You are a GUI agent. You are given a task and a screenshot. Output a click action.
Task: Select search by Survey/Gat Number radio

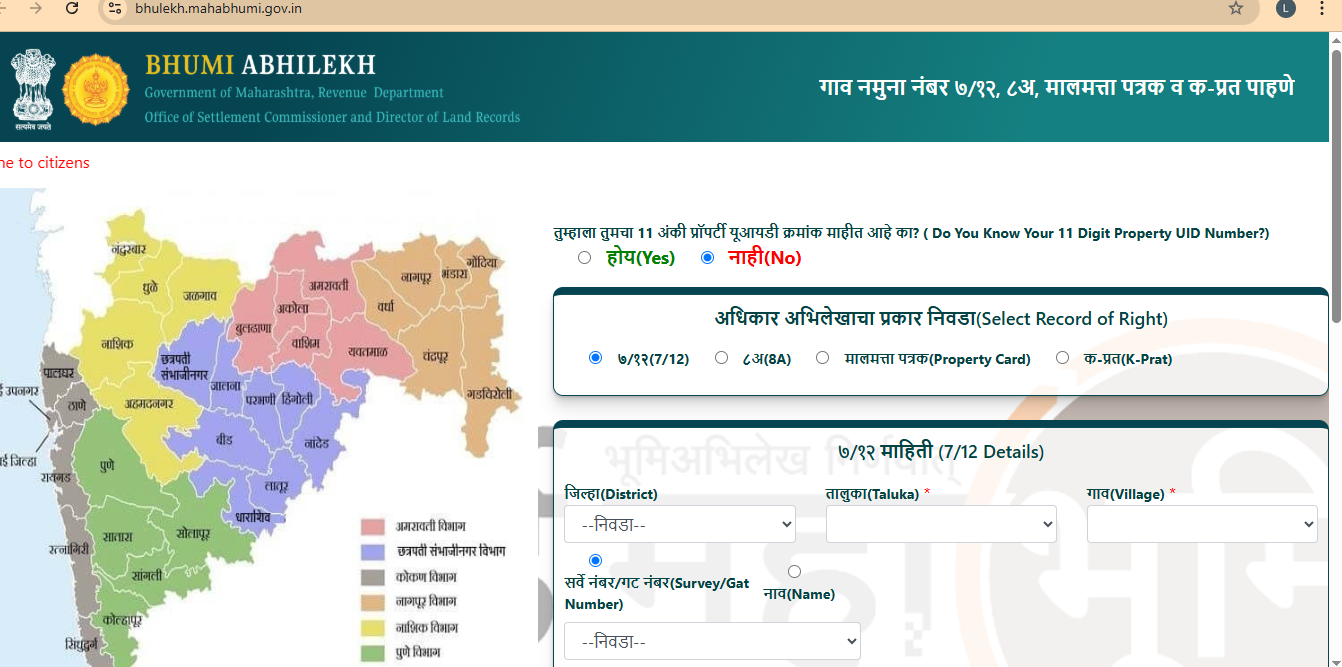pos(596,561)
